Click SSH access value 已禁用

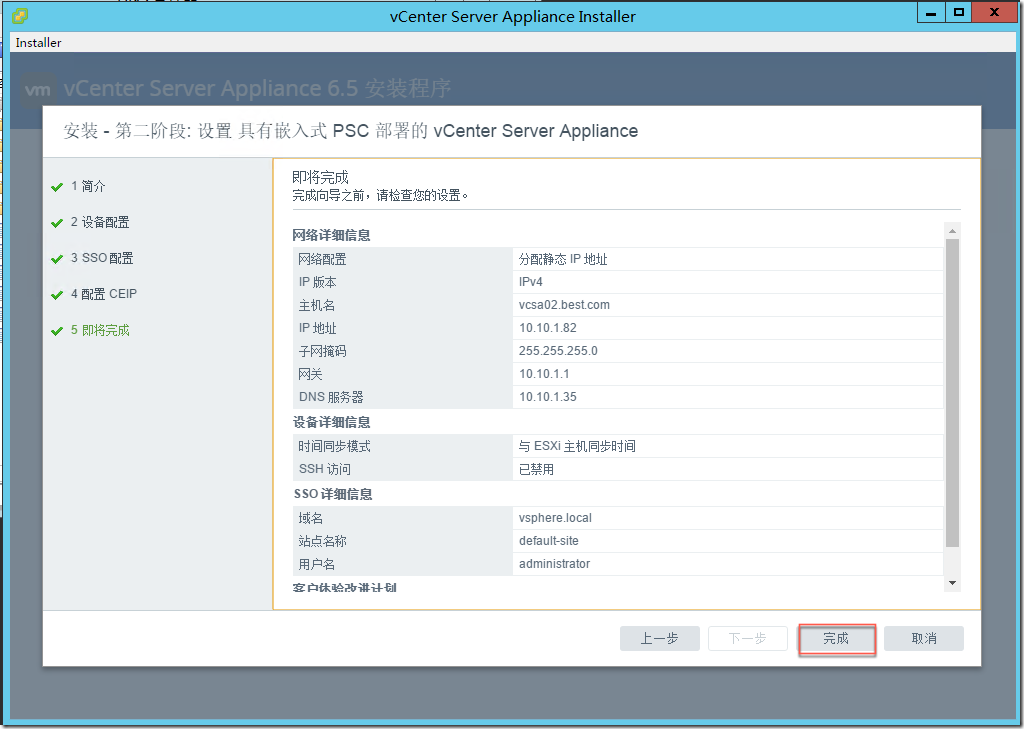[x=536, y=469]
